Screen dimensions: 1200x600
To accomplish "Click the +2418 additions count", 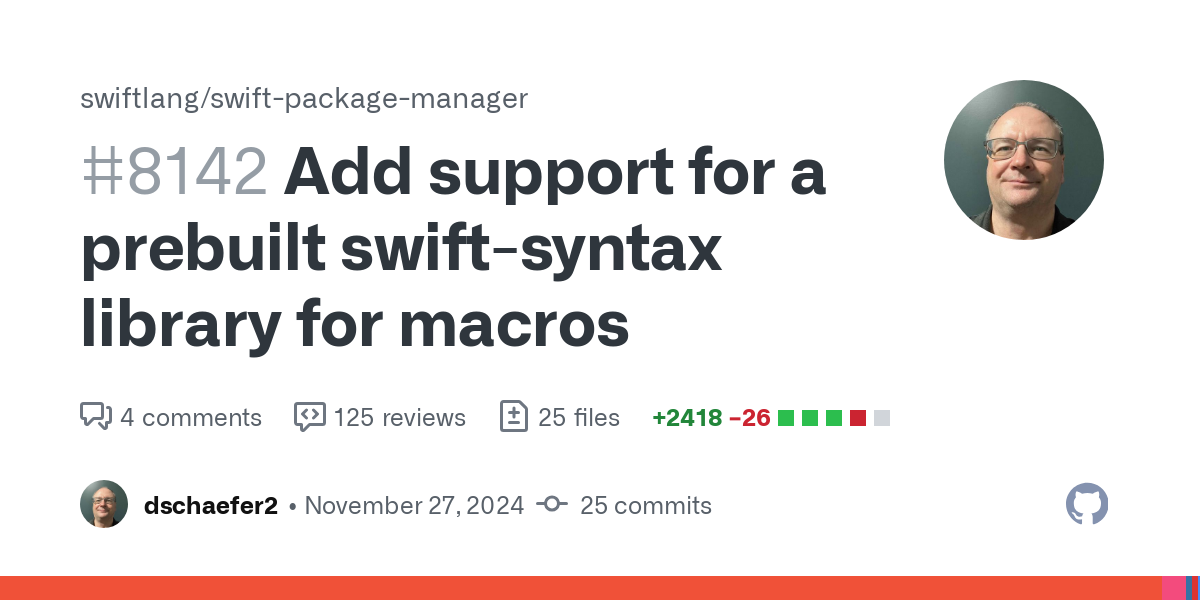I will [686, 417].
